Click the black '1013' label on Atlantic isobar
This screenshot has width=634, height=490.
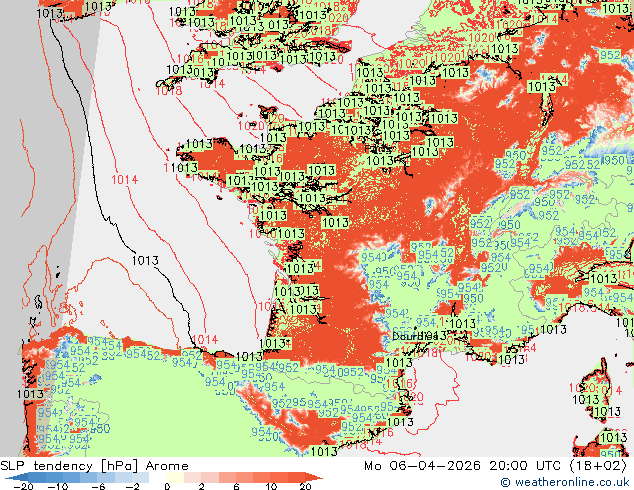click(145, 260)
